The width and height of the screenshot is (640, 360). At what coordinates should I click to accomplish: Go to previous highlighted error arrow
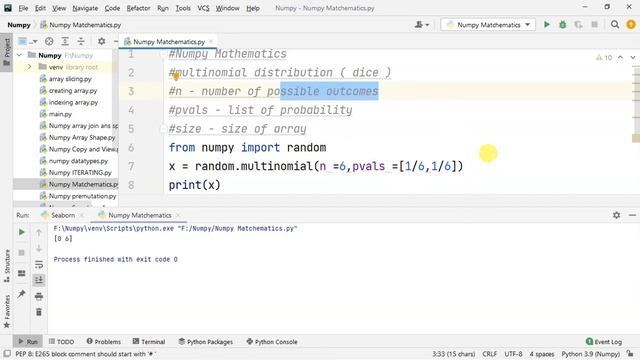point(620,57)
